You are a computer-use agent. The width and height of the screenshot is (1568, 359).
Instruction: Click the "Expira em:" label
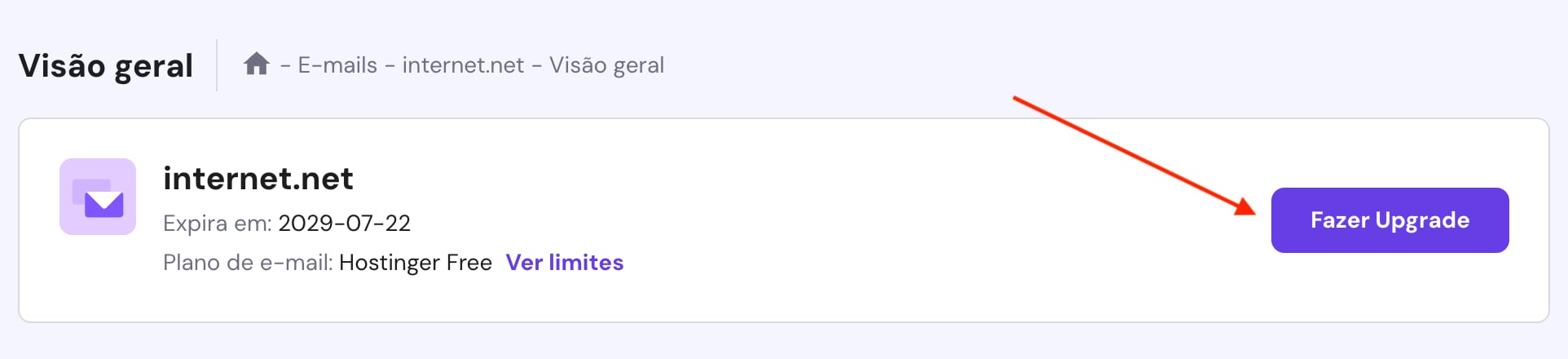pos(218,224)
